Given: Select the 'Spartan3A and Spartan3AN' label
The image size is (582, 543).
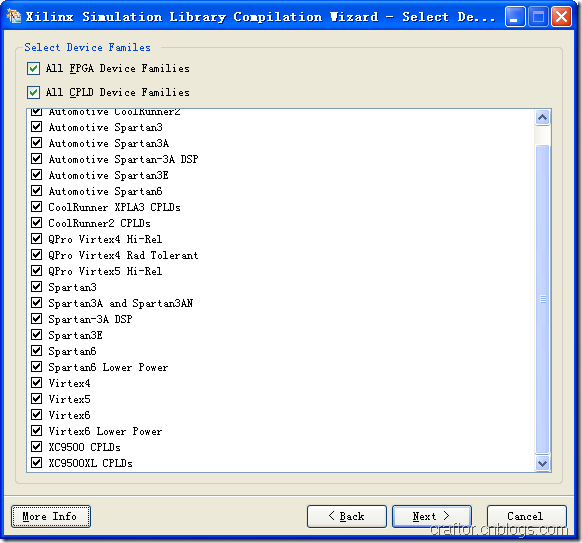Looking at the screenshot, I should pyautogui.click(x=121, y=303).
